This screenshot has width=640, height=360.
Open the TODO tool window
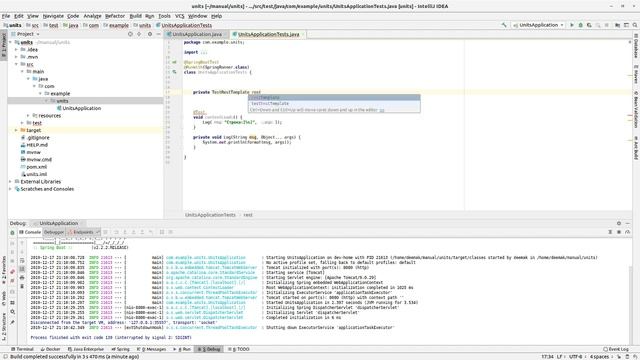tap(238, 349)
